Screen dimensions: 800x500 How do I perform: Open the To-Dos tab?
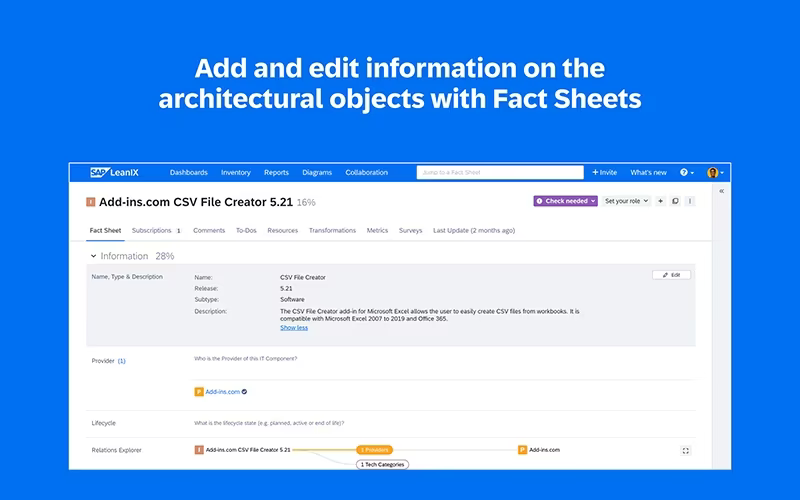coord(246,231)
